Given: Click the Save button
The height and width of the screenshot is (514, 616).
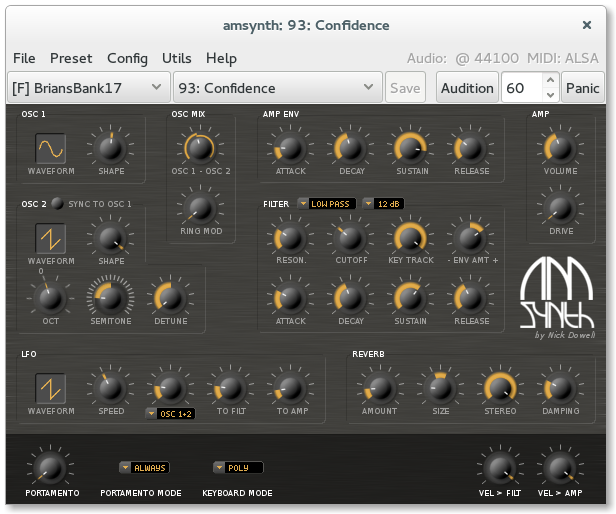Looking at the screenshot, I should (x=405, y=88).
